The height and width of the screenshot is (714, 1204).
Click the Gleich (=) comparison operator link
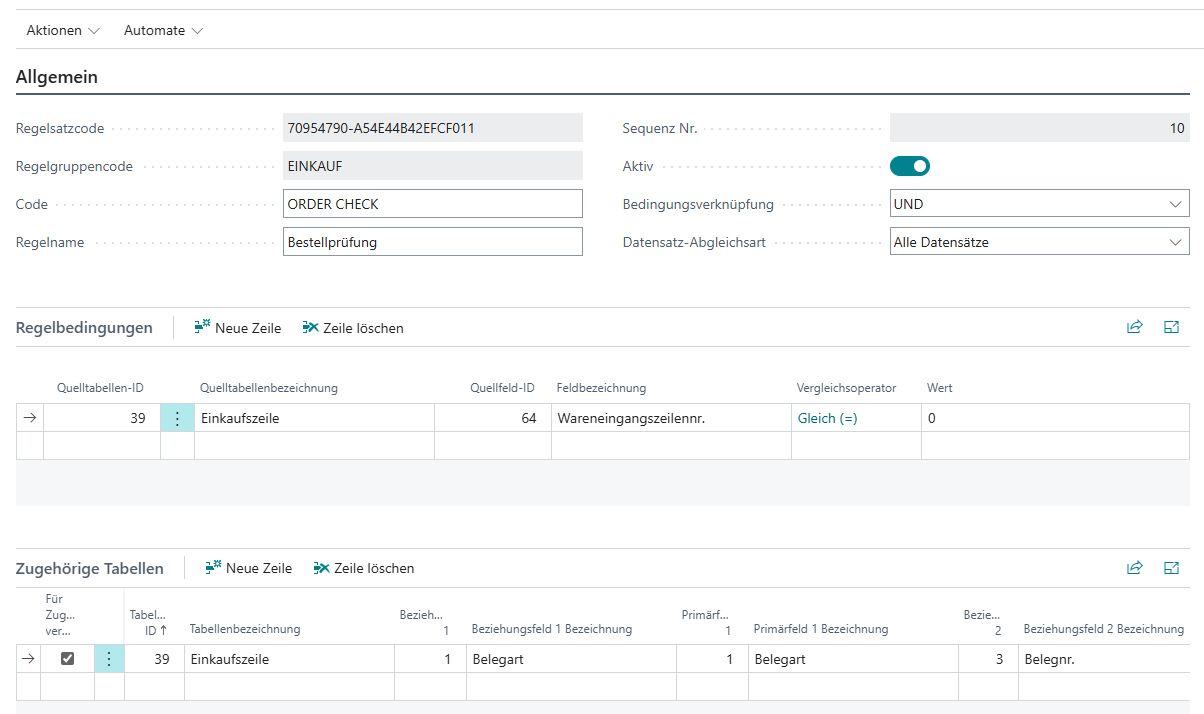(x=827, y=419)
